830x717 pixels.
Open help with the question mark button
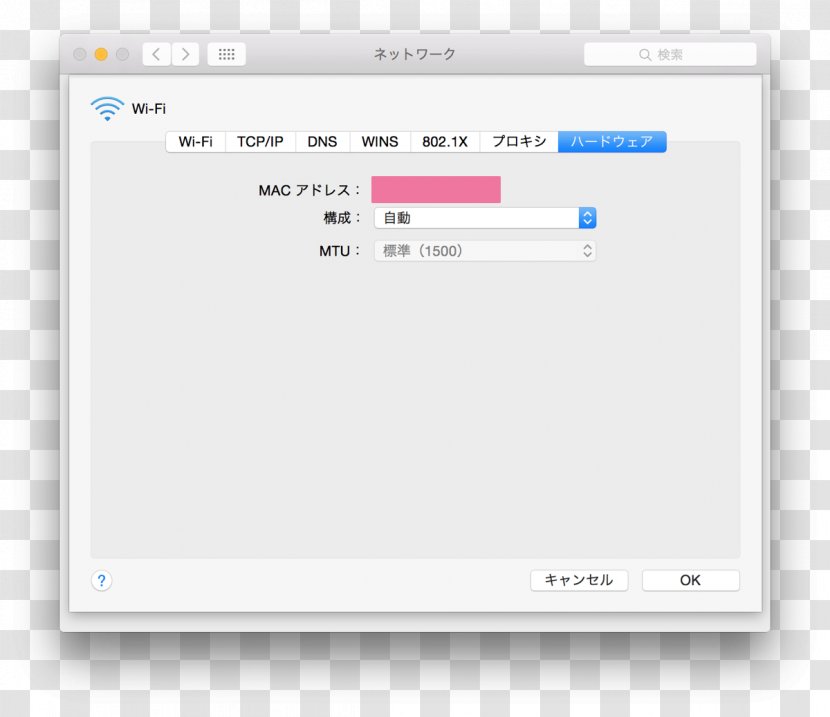[x=102, y=581]
